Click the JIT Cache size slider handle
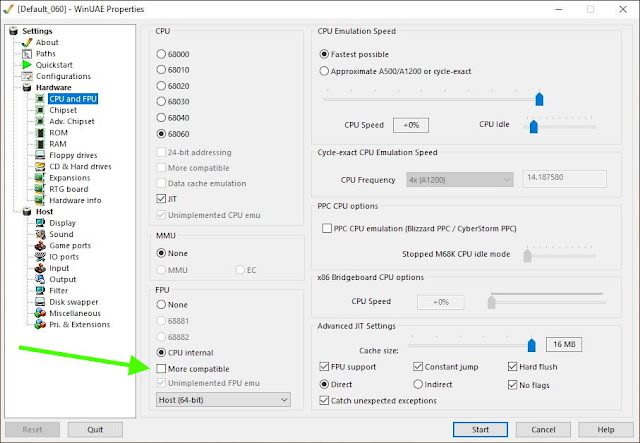The width and height of the screenshot is (640, 443). [531, 345]
